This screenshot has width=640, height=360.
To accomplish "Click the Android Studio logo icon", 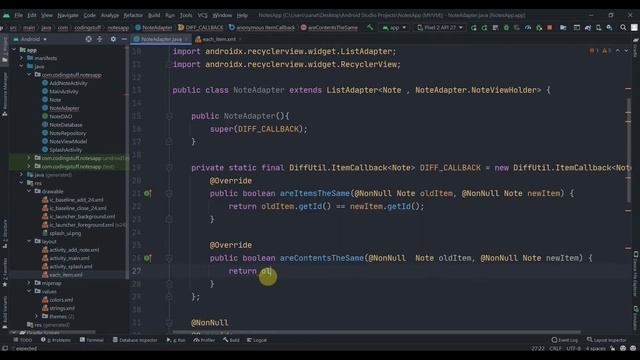I will coord(6,15).
